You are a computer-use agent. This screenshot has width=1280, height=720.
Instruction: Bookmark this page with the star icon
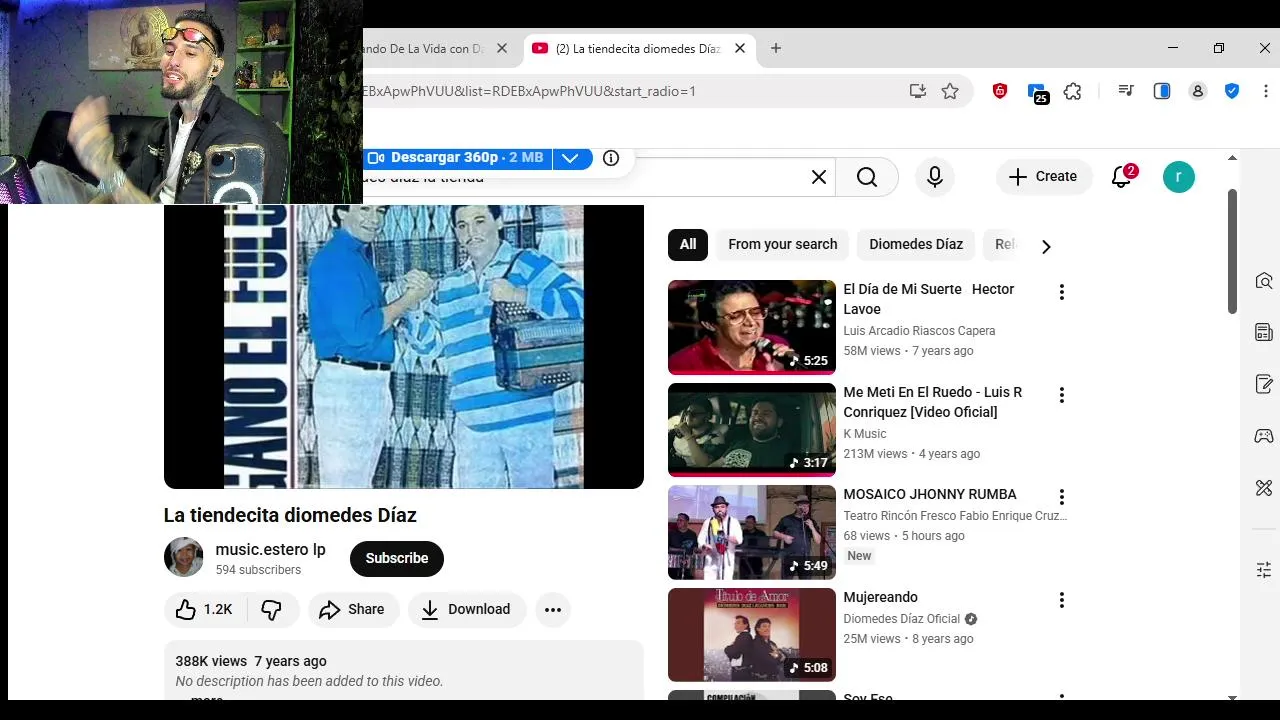(949, 91)
